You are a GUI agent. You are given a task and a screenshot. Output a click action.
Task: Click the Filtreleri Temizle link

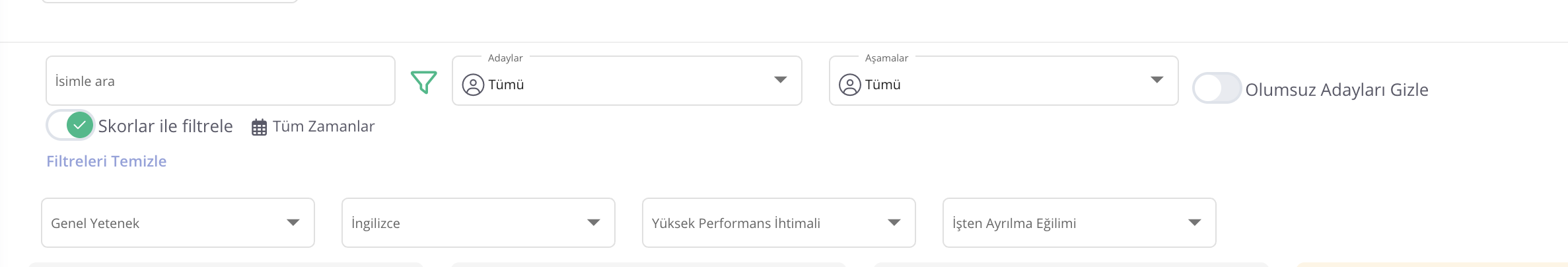click(106, 161)
